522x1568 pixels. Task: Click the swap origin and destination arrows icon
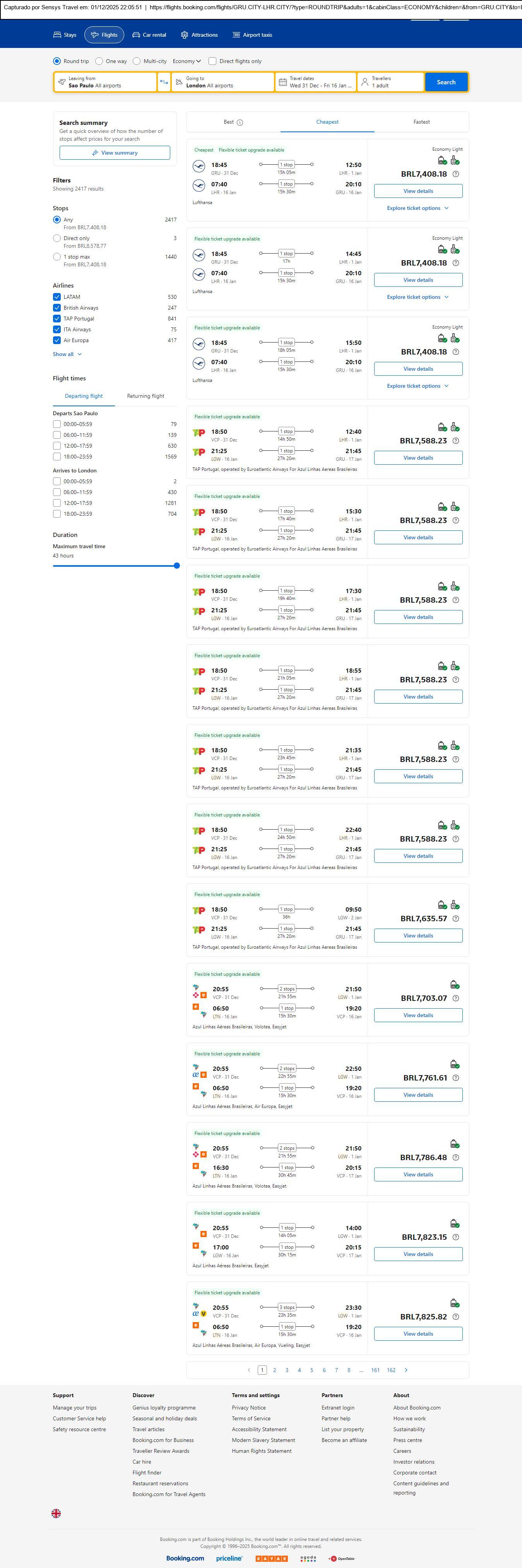pos(164,82)
